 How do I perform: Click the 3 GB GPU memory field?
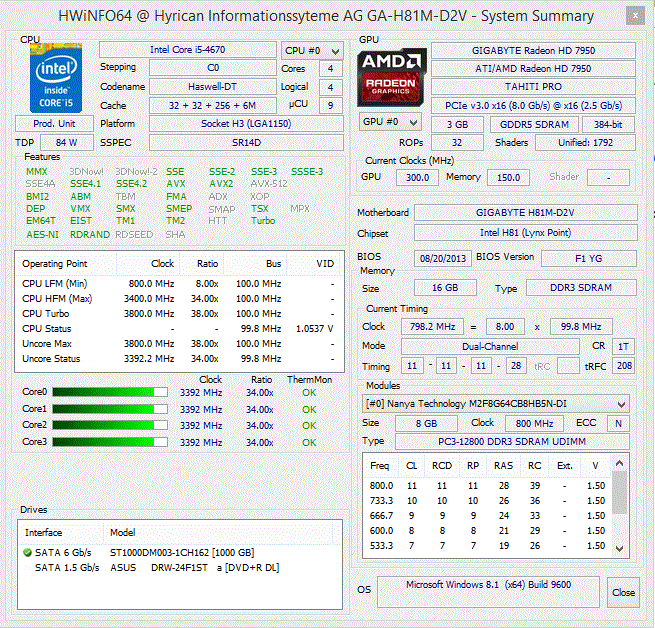457,125
